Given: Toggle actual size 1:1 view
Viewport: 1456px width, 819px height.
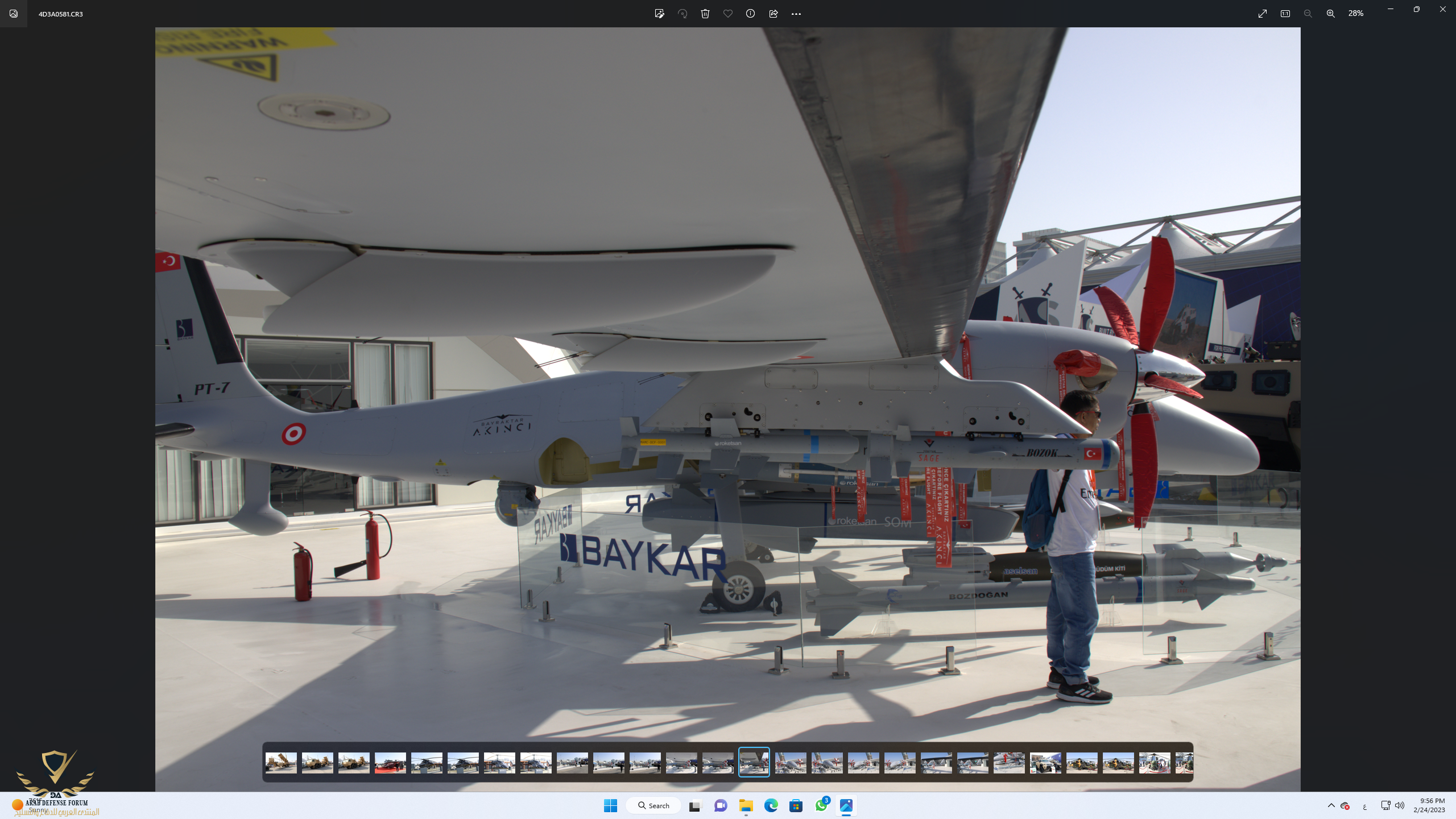Looking at the screenshot, I should point(1285,14).
